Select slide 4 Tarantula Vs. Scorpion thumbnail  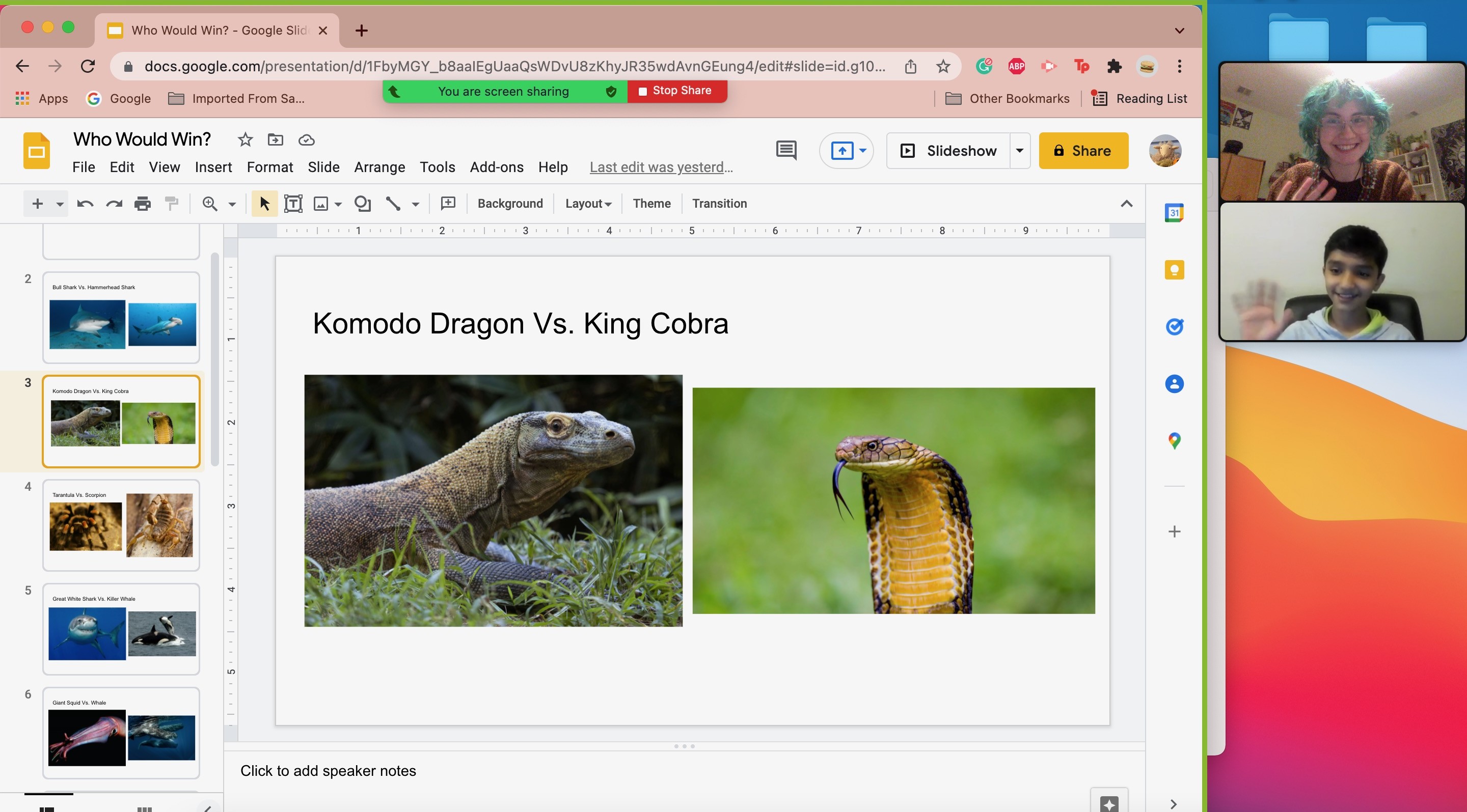click(121, 525)
